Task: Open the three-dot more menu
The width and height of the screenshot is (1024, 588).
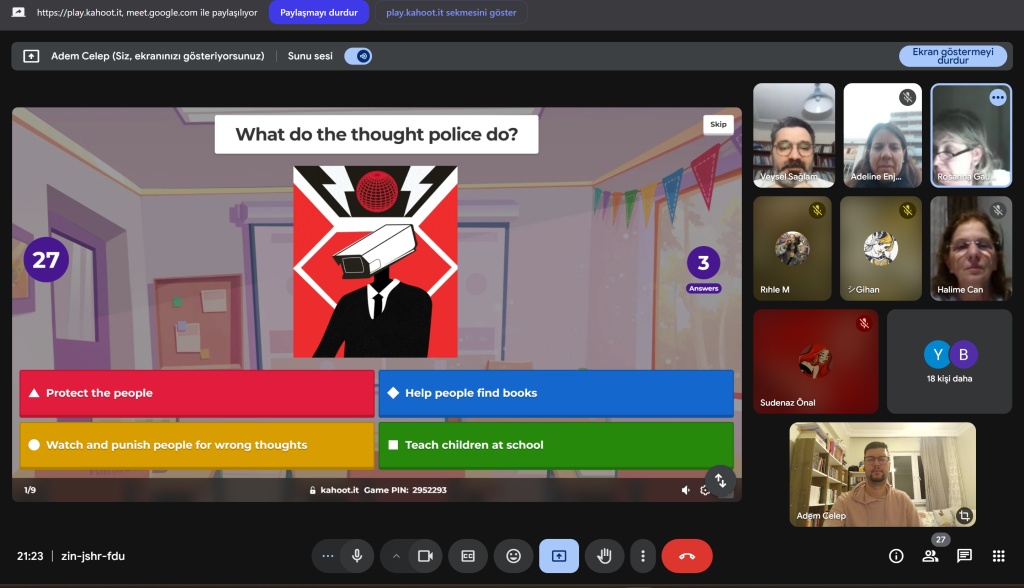Action: (x=643, y=556)
